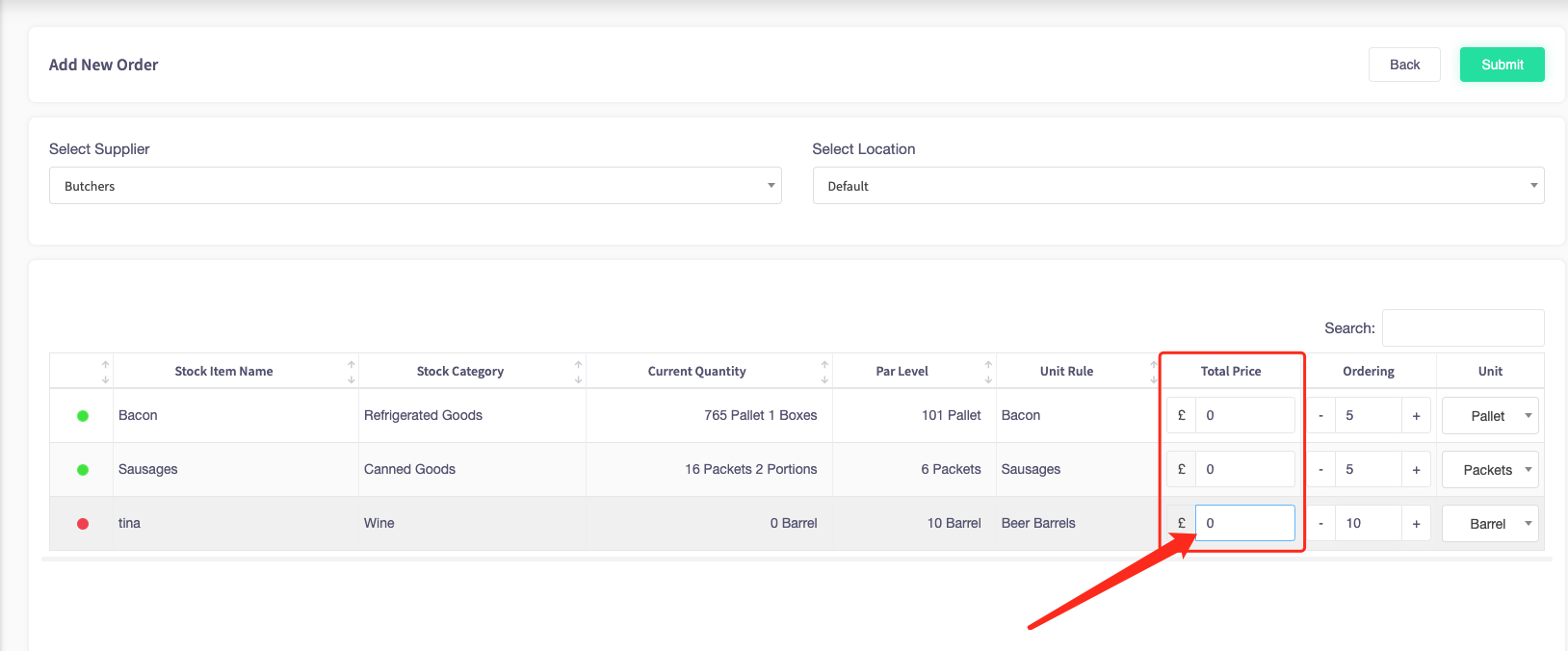Decrease ordering quantity for tina
The height and width of the screenshot is (651, 1568).
[x=1320, y=523]
